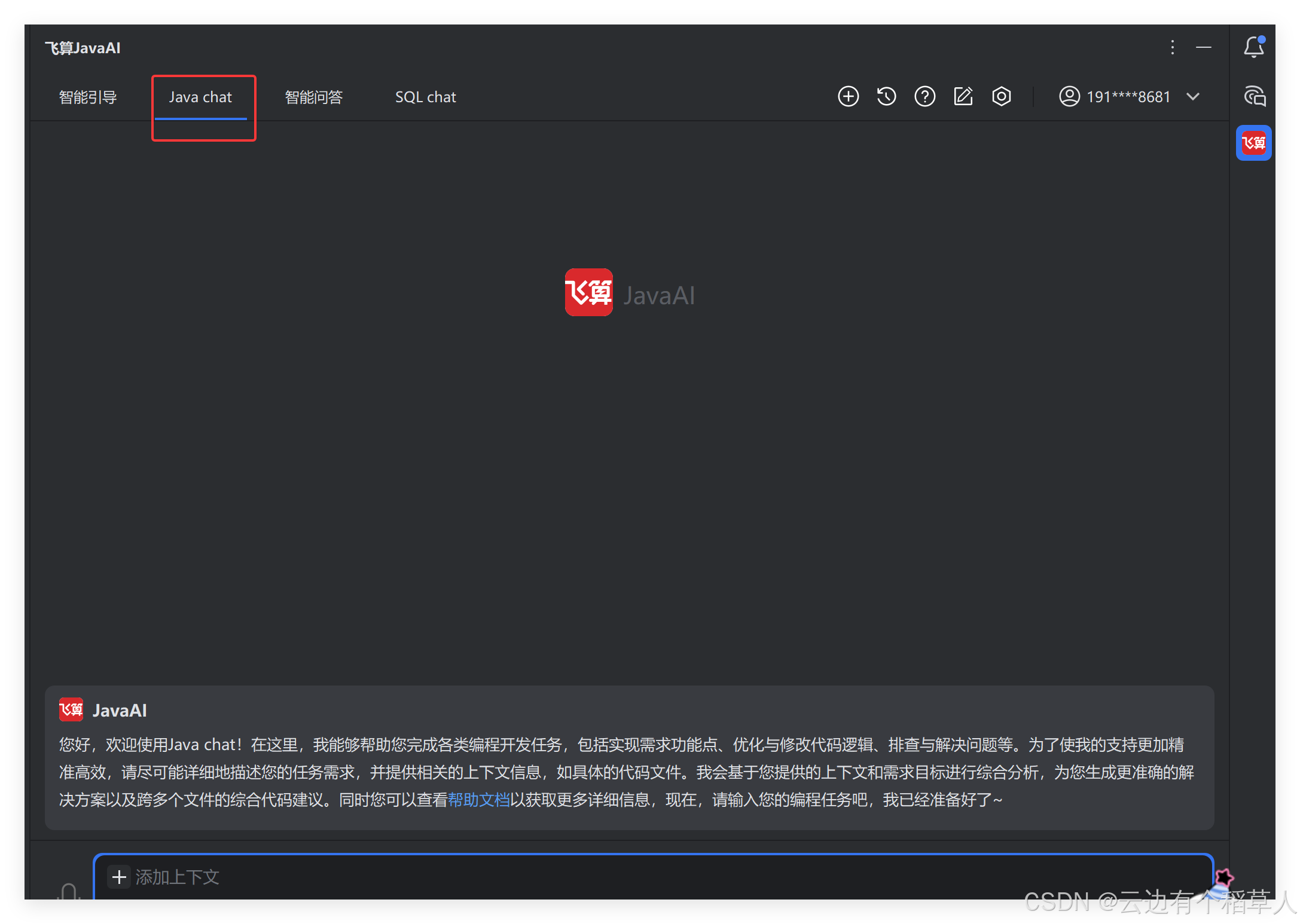This screenshot has height=924, width=1300.
Task: Click the 添加上下文 plus button
Action: point(119,877)
